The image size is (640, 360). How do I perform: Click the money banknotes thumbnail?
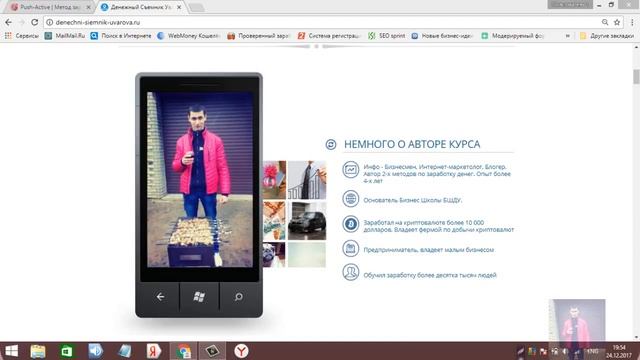click(x=274, y=221)
